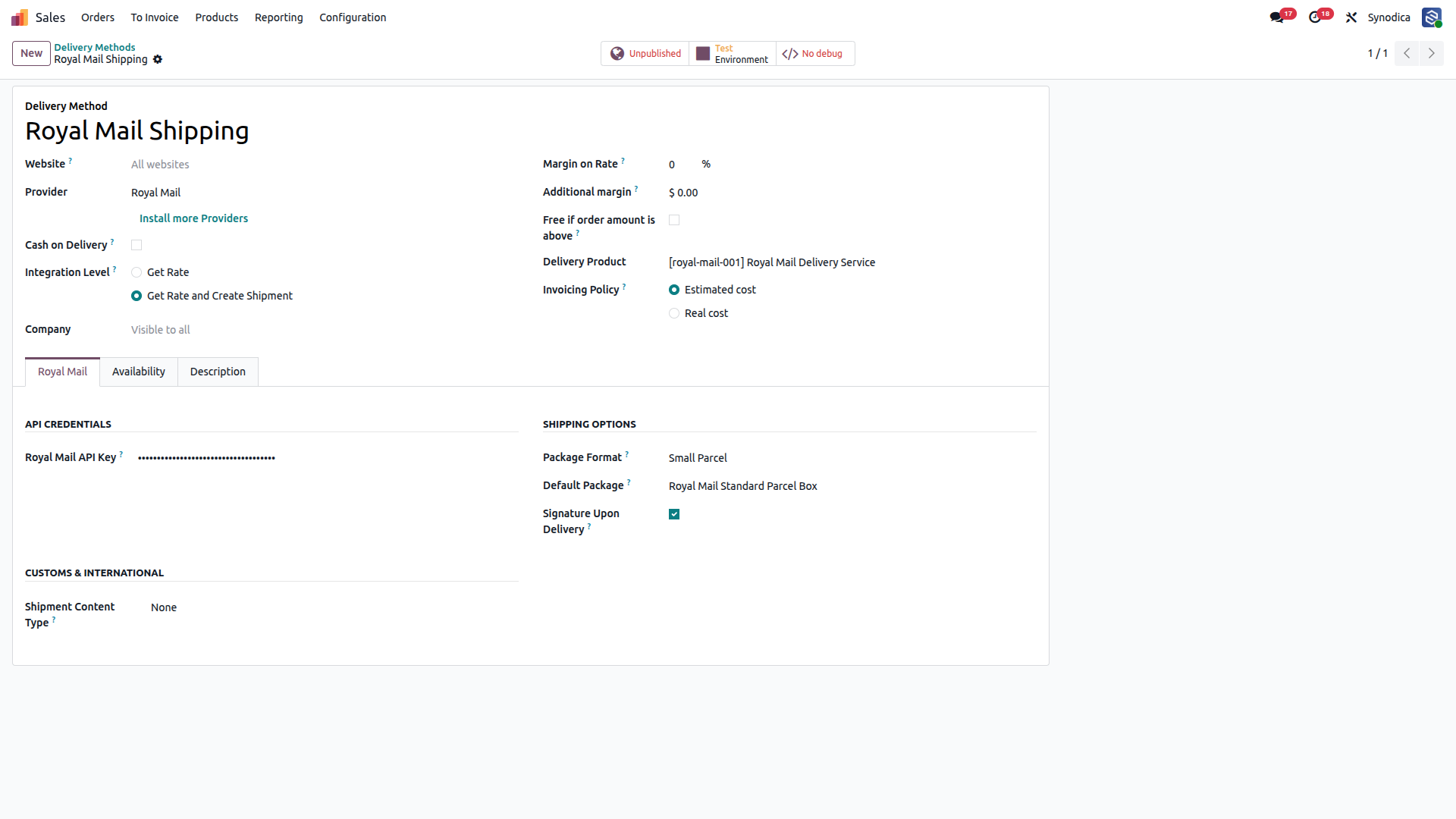1456x819 pixels.
Task: Open the conversations messages icon
Action: click(1277, 17)
